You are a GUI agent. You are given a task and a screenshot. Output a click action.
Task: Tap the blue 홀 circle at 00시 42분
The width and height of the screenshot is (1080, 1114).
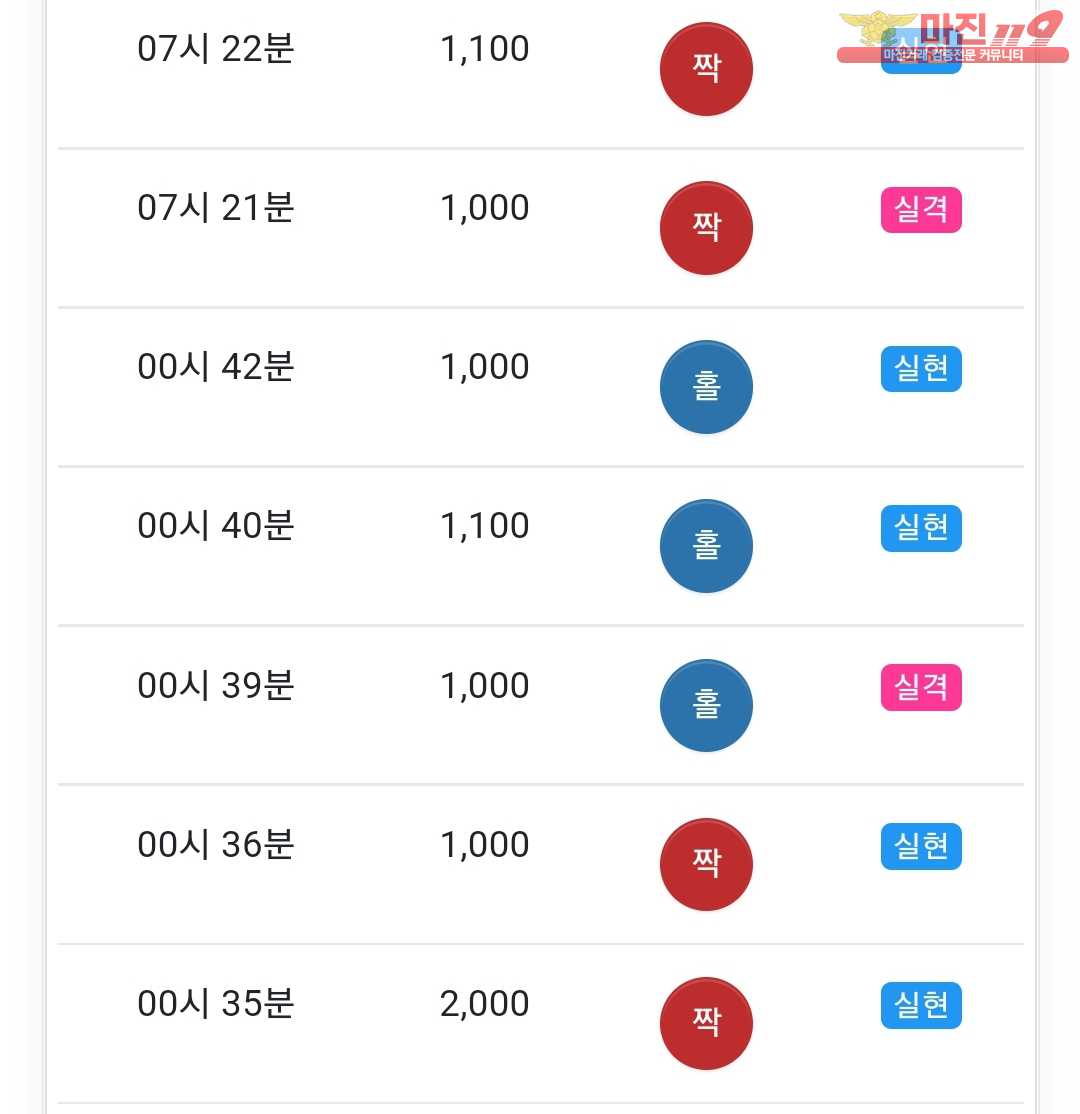coord(706,387)
